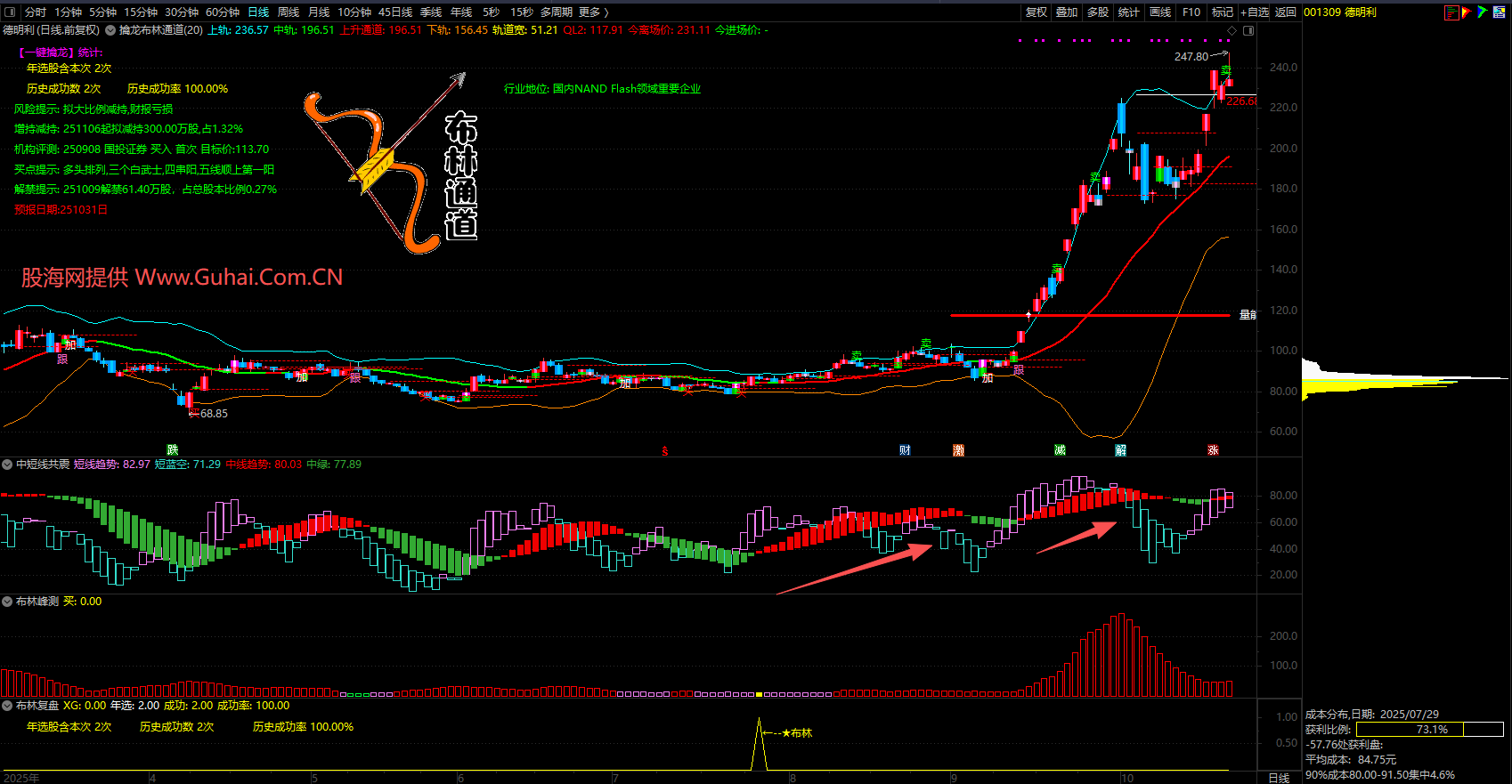The image size is (1512, 784).
Task: Click the blue-green flame arrow icon
Action: click(x=1482, y=12)
